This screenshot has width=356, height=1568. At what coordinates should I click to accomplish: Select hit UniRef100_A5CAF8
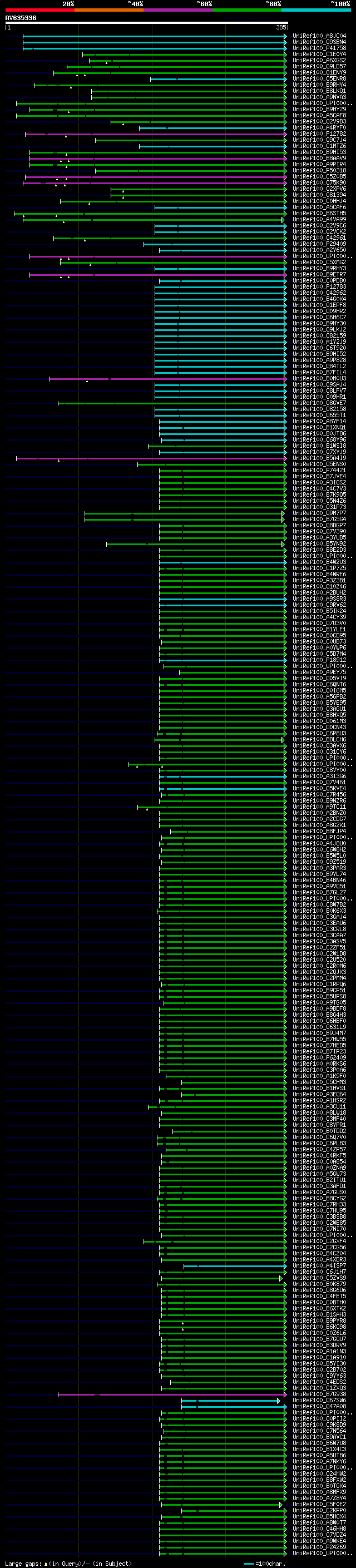[319, 116]
